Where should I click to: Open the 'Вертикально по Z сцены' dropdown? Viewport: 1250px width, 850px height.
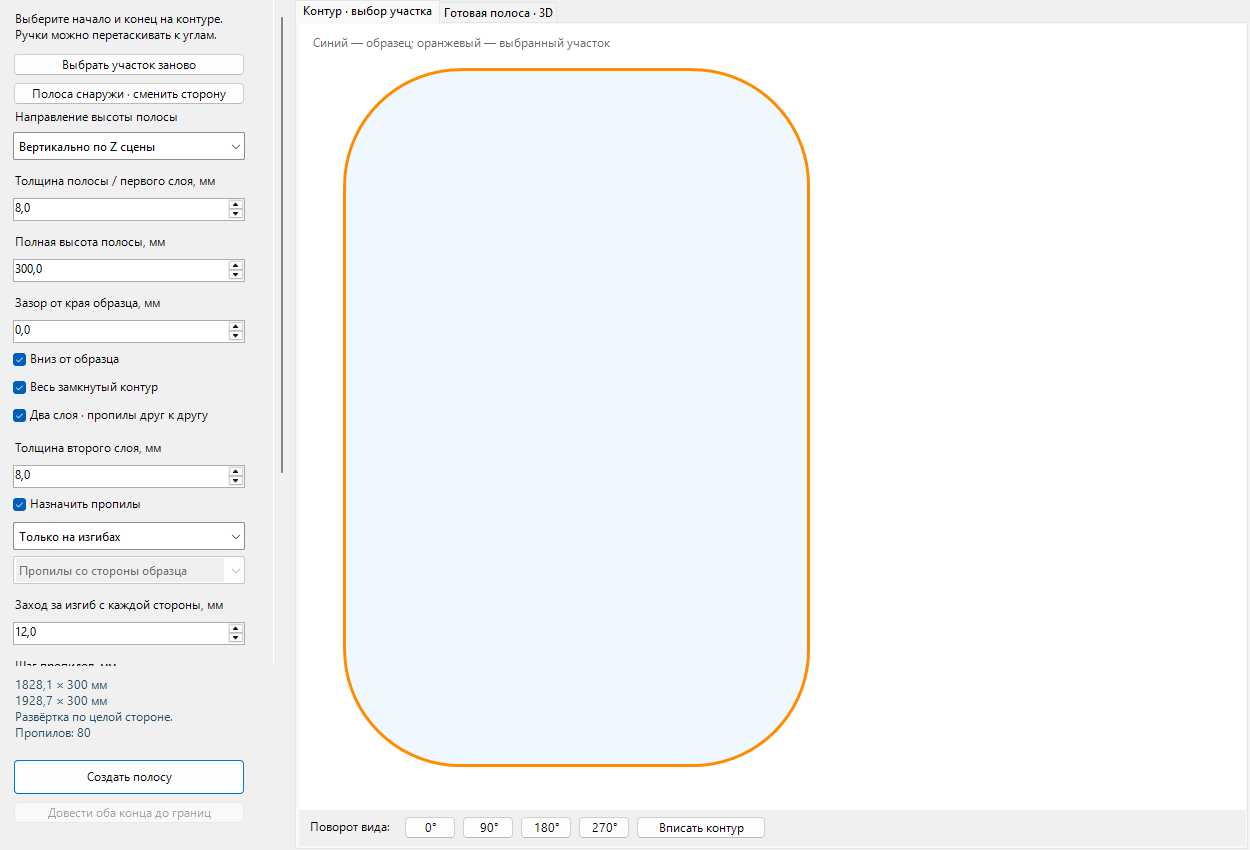point(129,146)
